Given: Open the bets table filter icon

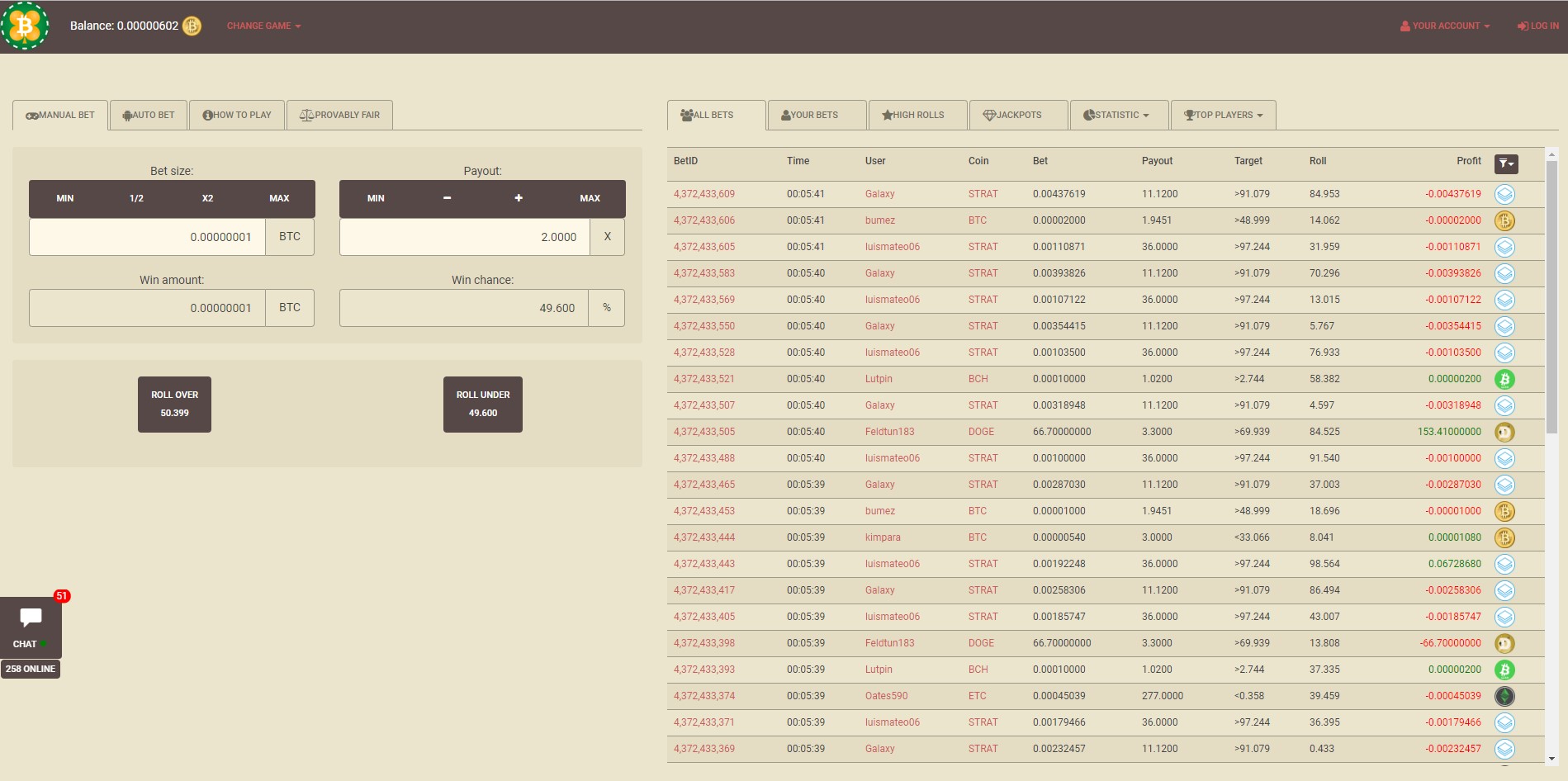Looking at the screenshot, I should click(x=1506, y=163).
